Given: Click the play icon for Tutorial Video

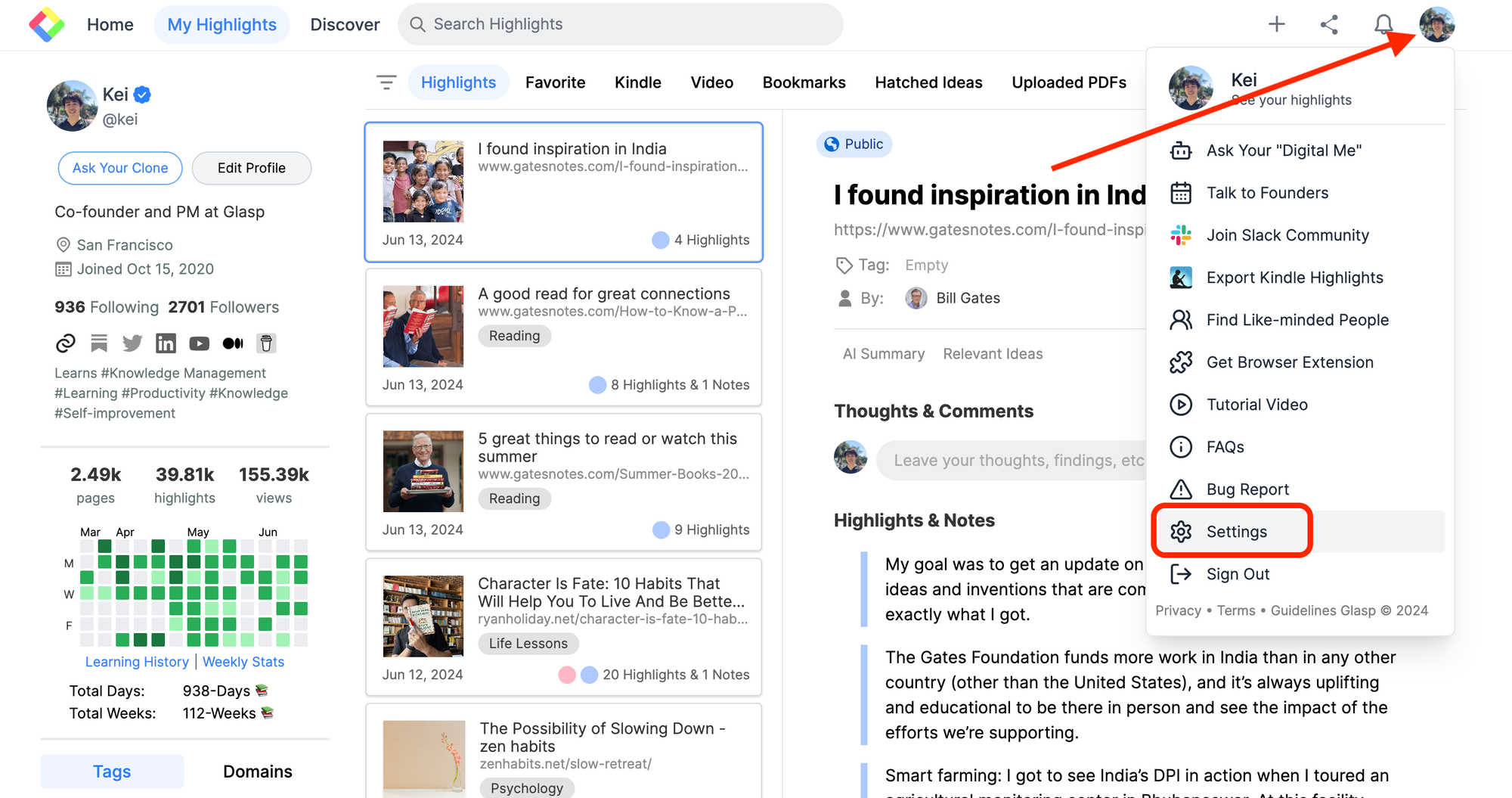Looking at the screenshot, I should point(1181,405).
